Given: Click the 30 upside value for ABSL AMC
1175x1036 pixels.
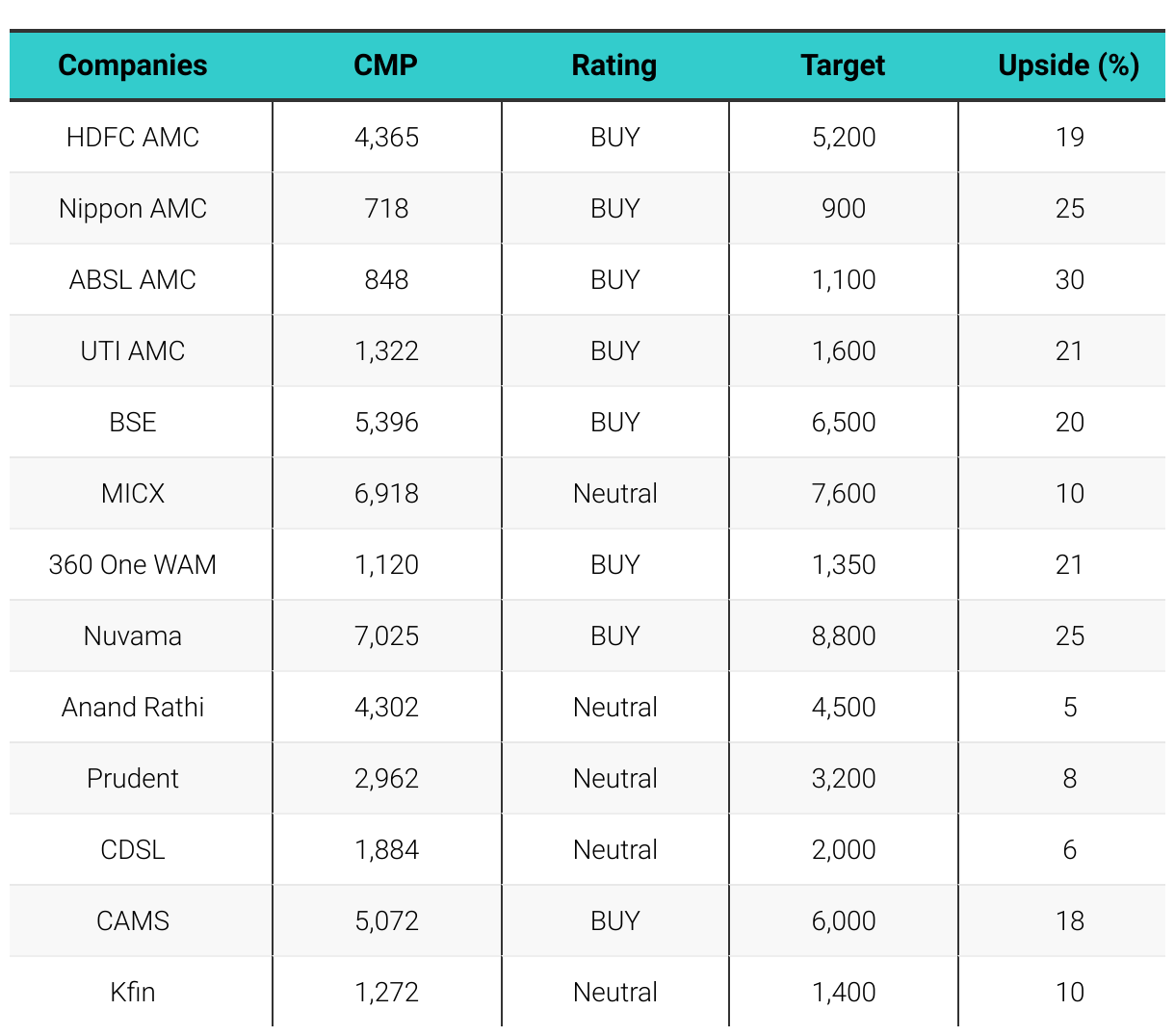Looking at the screenshot, I should click(1069, 280).
